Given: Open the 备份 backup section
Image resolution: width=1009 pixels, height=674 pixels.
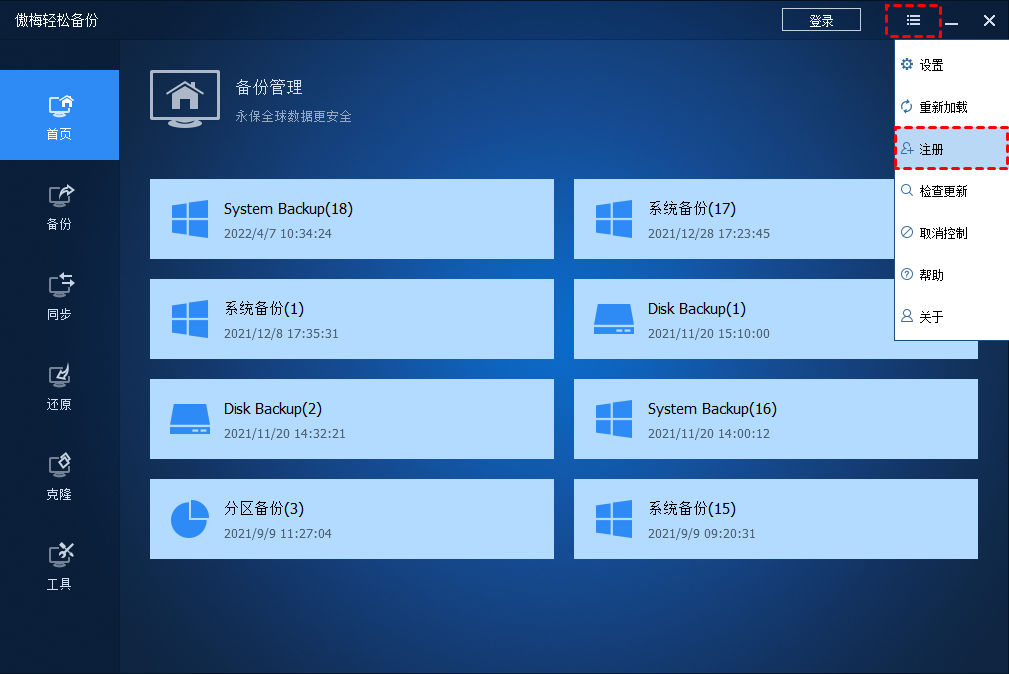Looking at the screenshot, I should click(59, 205).
